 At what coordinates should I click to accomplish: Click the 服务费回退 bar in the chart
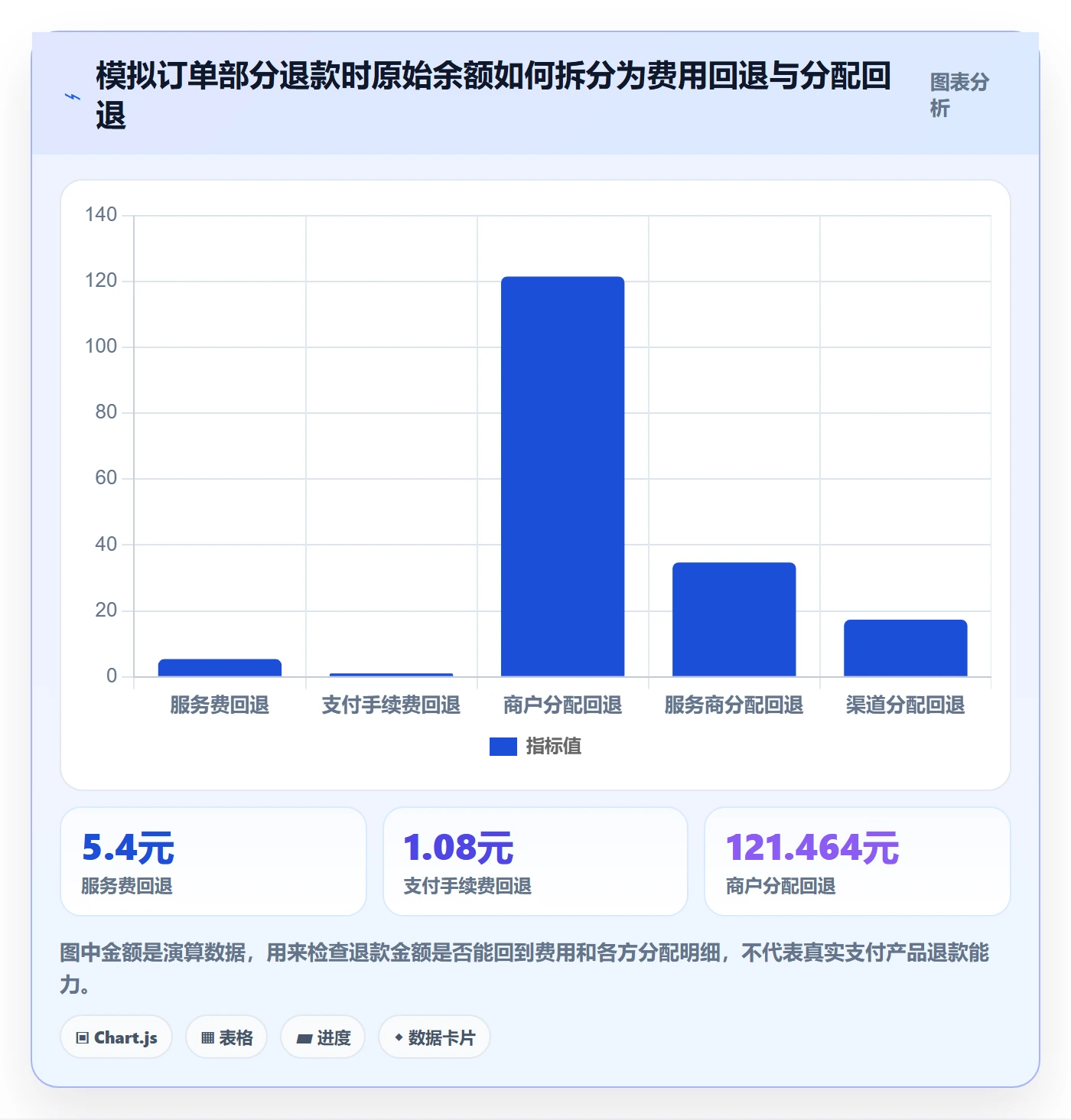pyautogui.click(x=220, y=668)
